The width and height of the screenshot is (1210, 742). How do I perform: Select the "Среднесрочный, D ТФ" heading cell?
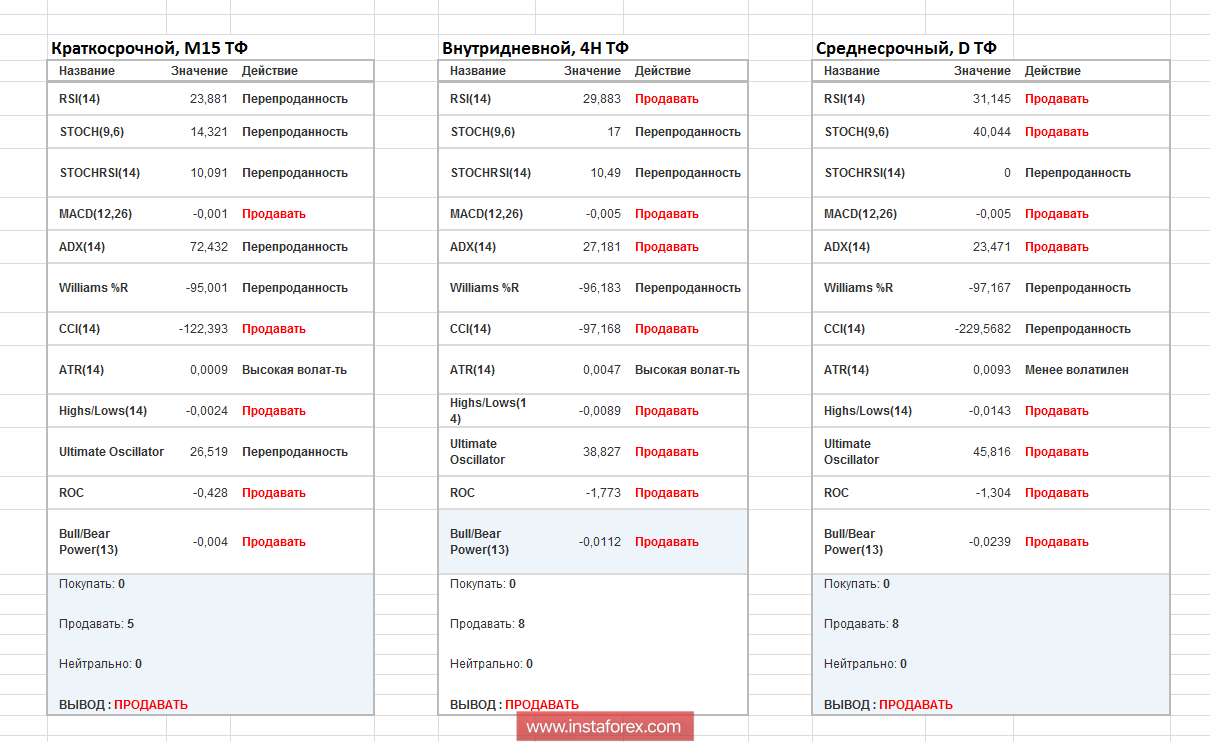(906, 48)
